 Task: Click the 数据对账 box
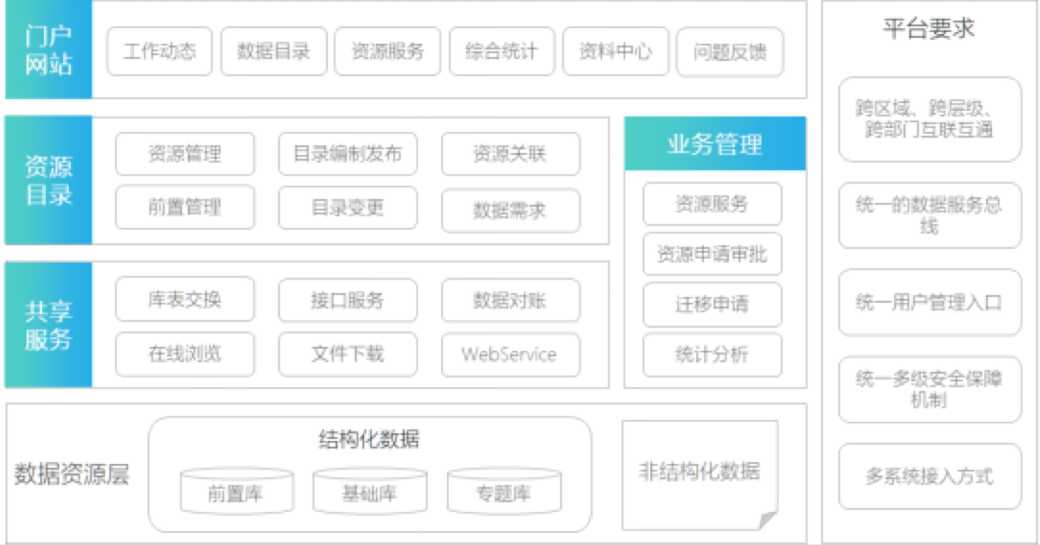point(511,300)
